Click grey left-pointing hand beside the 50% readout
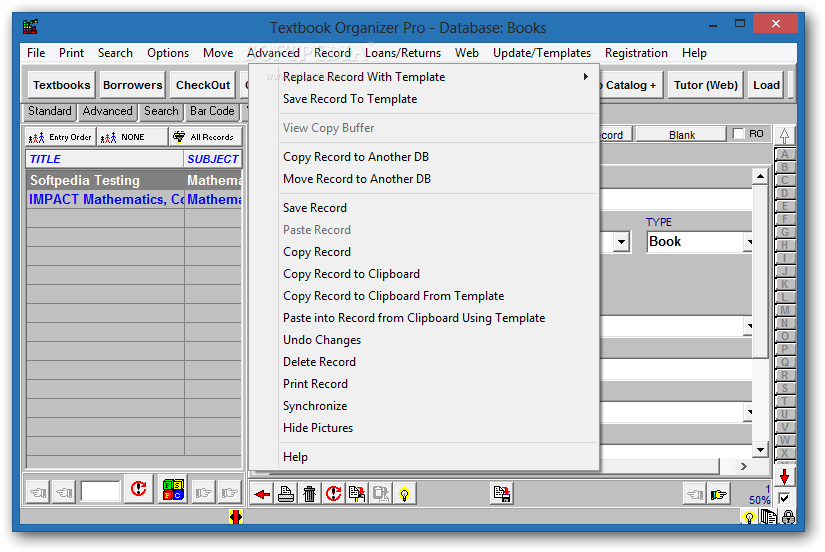The image size is (825, 552). pyautogui.click(x=695, y=494)
